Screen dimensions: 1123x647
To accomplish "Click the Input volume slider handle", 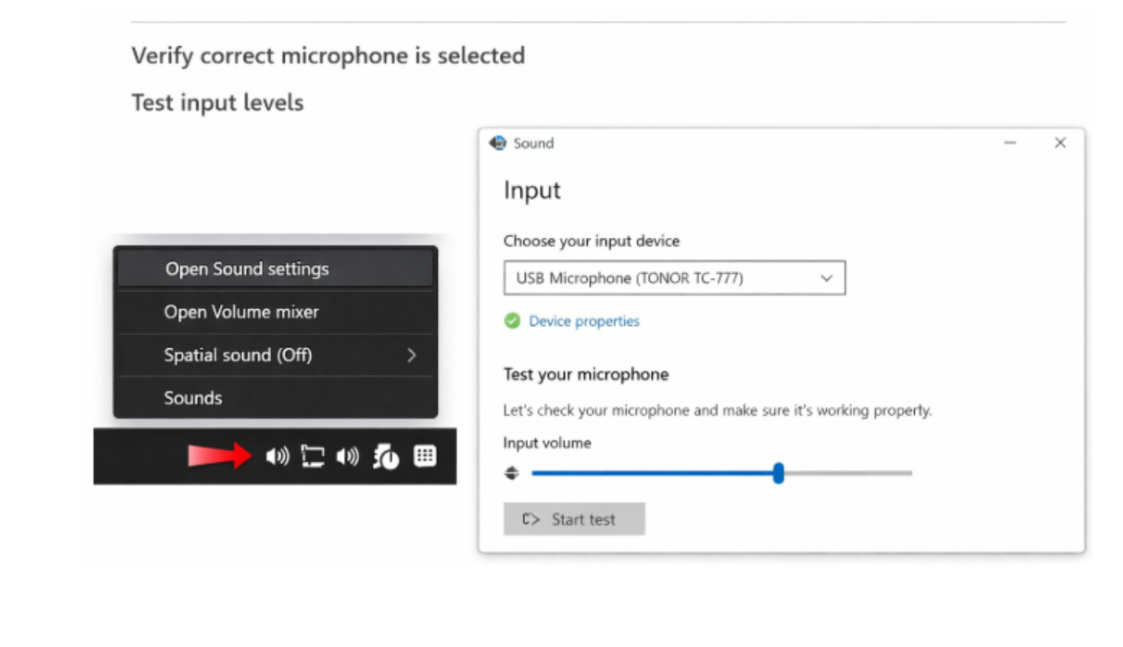I will pos(778,473).
